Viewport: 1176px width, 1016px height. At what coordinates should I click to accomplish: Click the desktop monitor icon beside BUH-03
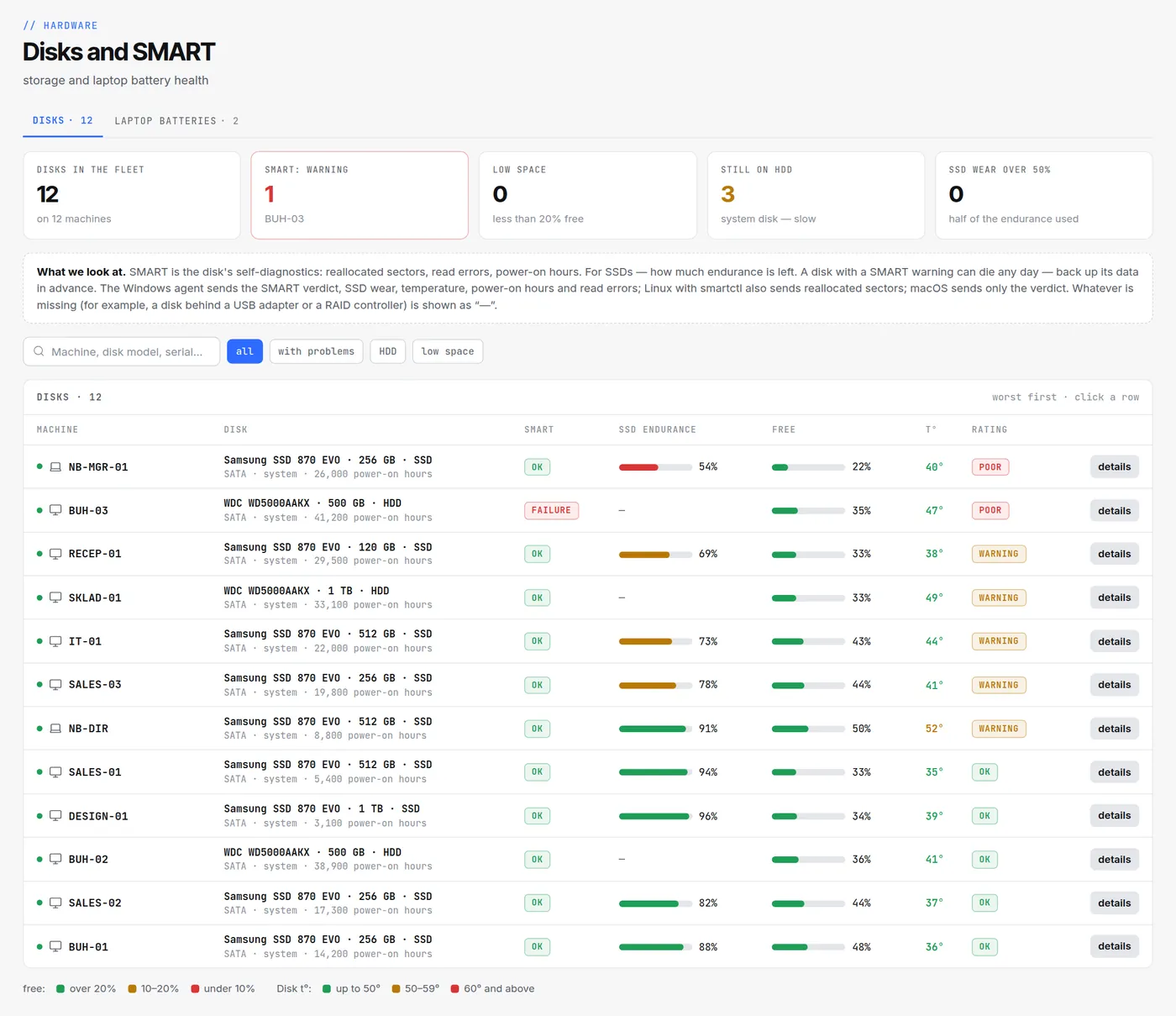55,510
